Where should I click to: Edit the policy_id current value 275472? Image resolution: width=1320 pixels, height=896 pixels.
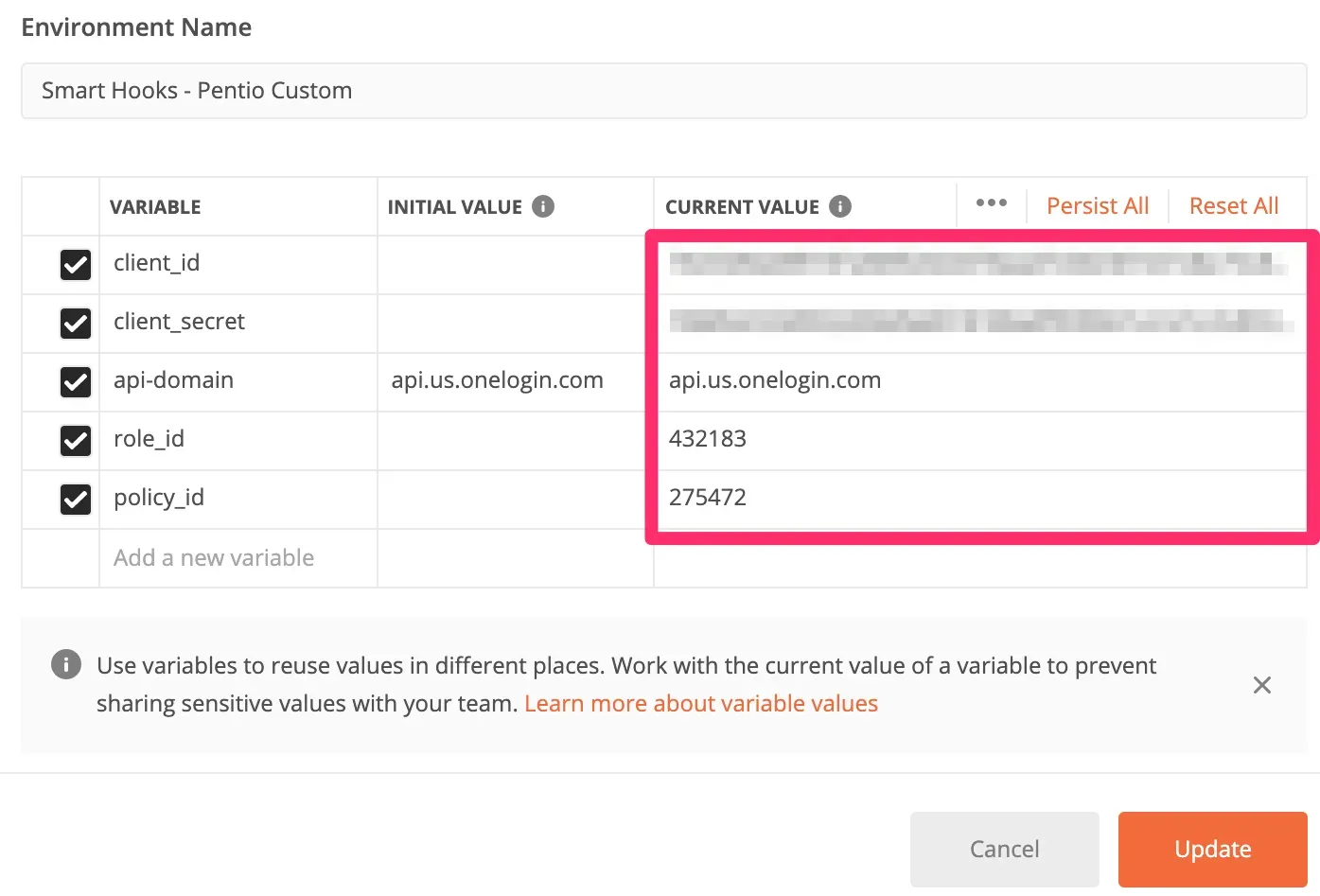pyautogui.click(x=708, y=498)
